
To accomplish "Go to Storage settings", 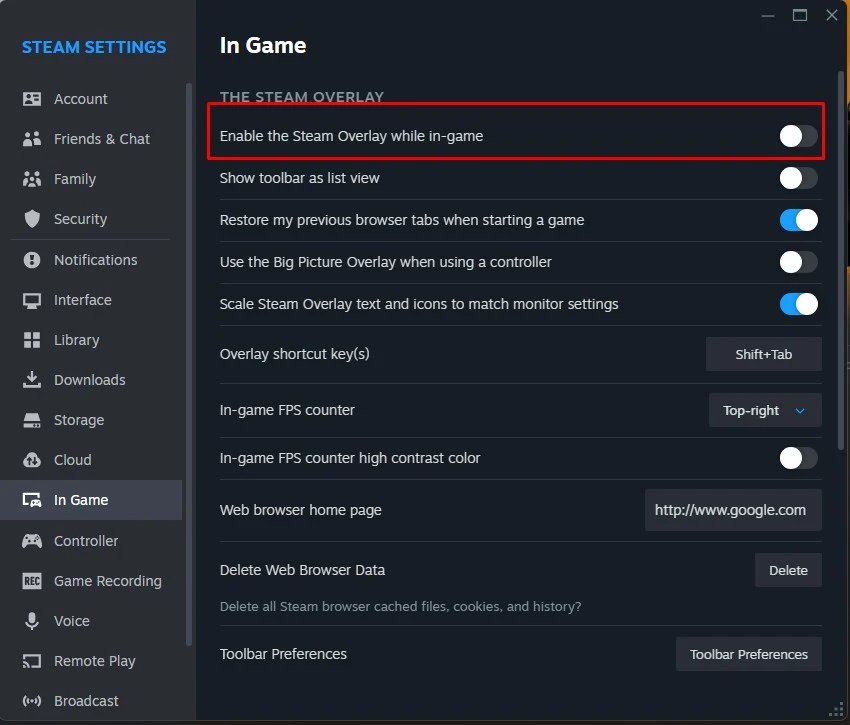I will pyautogui.click(x=91, y=420).
